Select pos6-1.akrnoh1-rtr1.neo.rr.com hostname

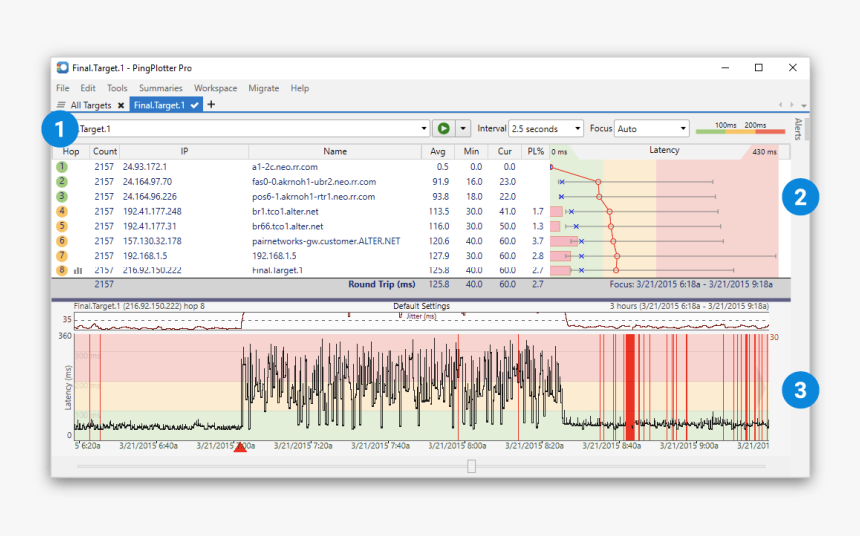[313, 196]
